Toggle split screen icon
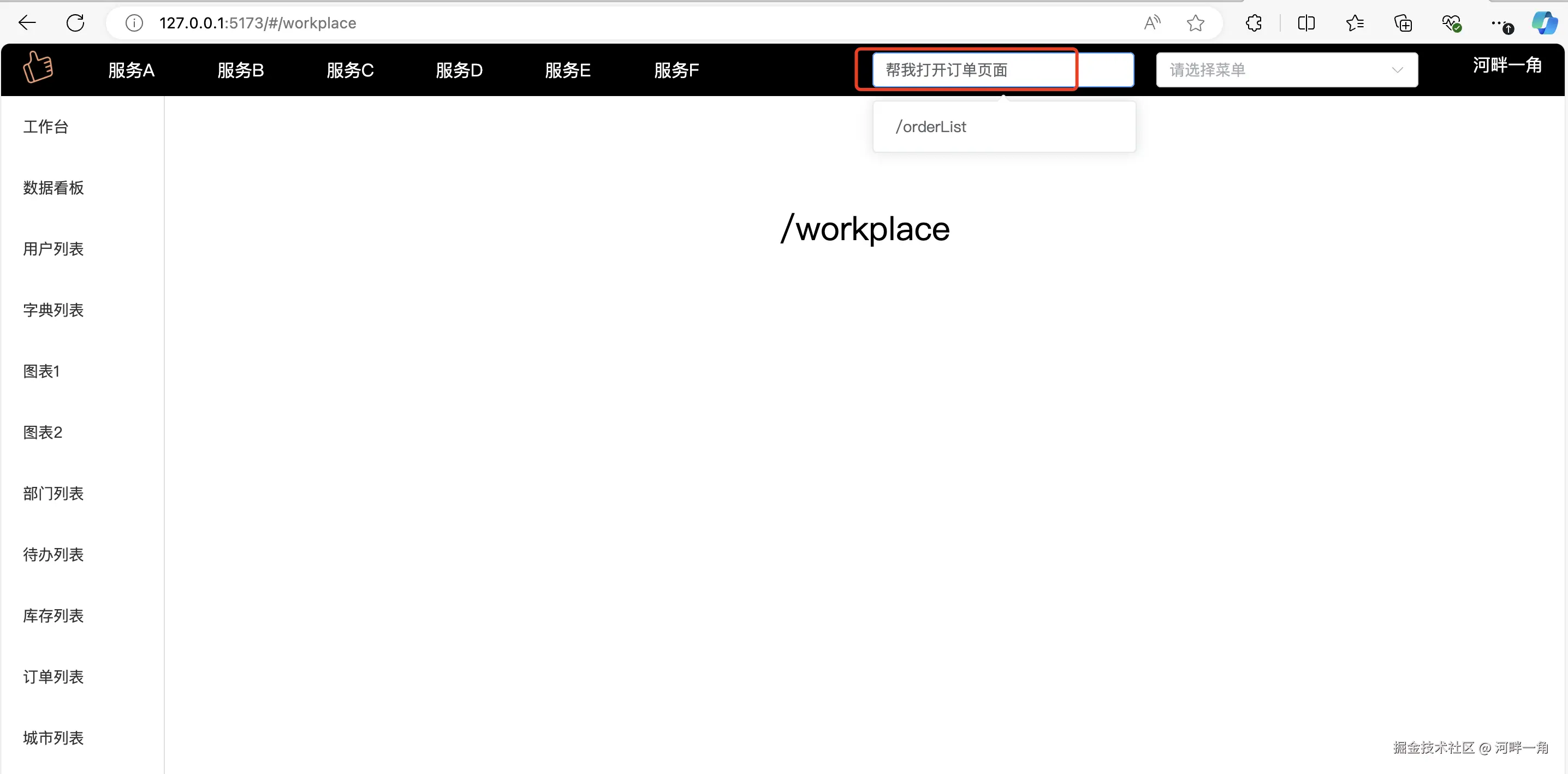The width and height of the screenshot is (1568, 774). point(1306,23)
